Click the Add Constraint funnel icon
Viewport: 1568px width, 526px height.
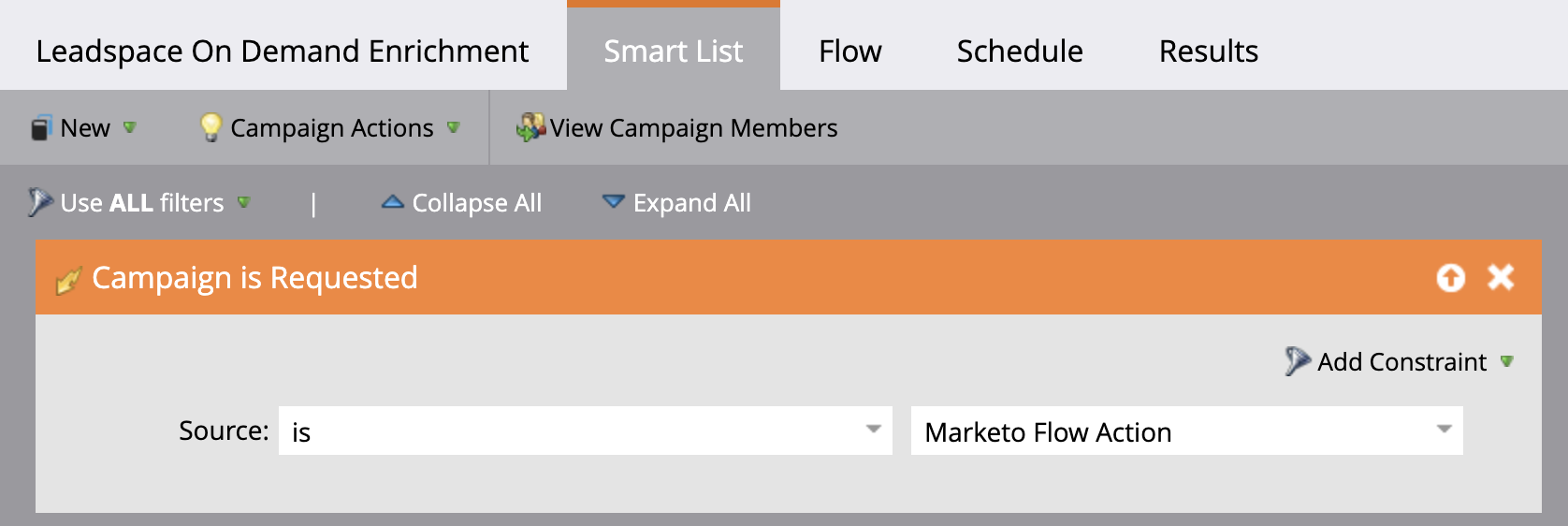(1297, 361)
